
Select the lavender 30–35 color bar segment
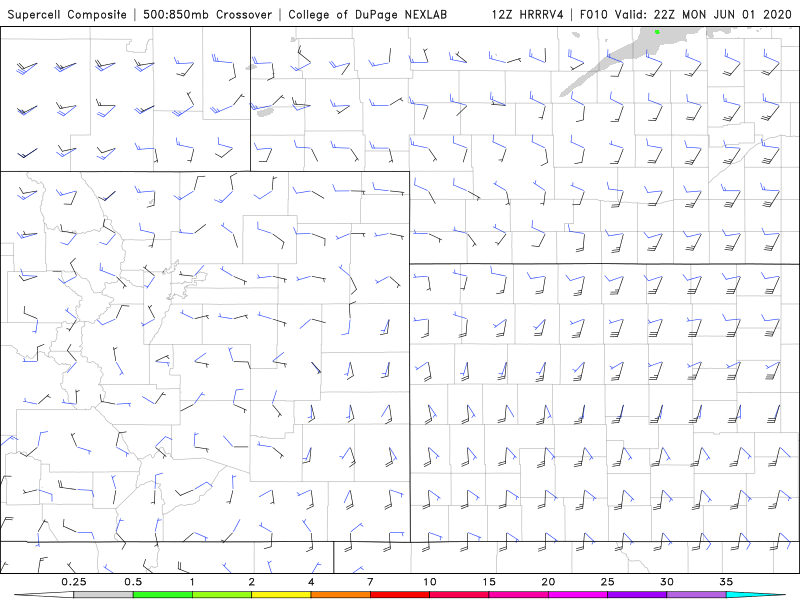point(696,595)
